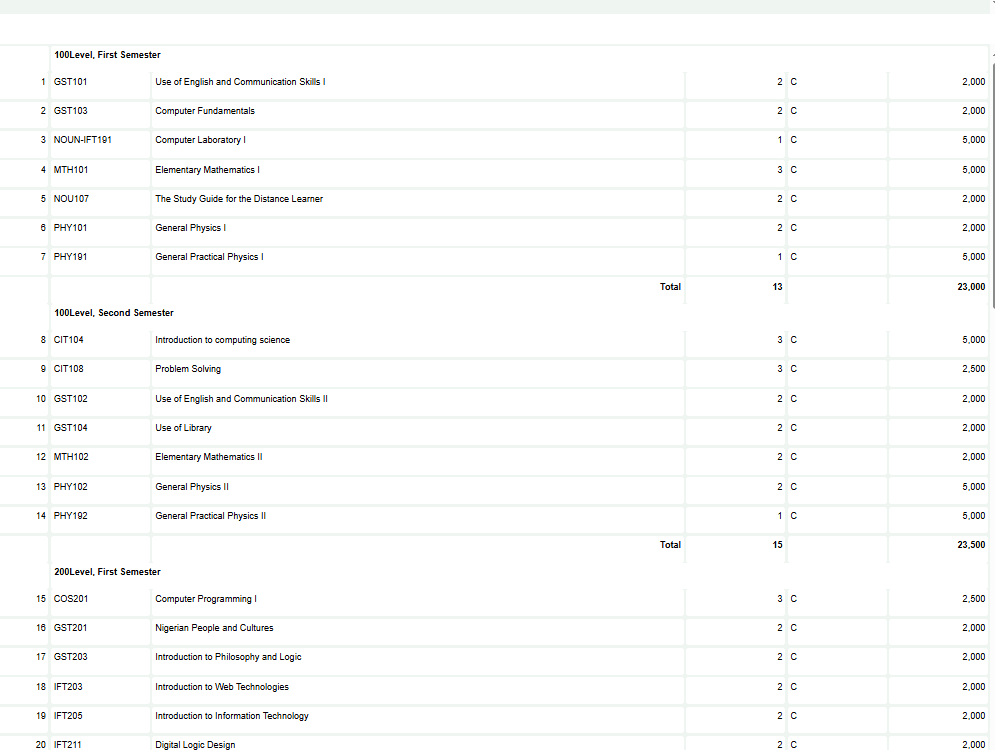The height and width of the screenshot is (750, 995).
Task: Select course code GST104
Action: tap(70, 428)
